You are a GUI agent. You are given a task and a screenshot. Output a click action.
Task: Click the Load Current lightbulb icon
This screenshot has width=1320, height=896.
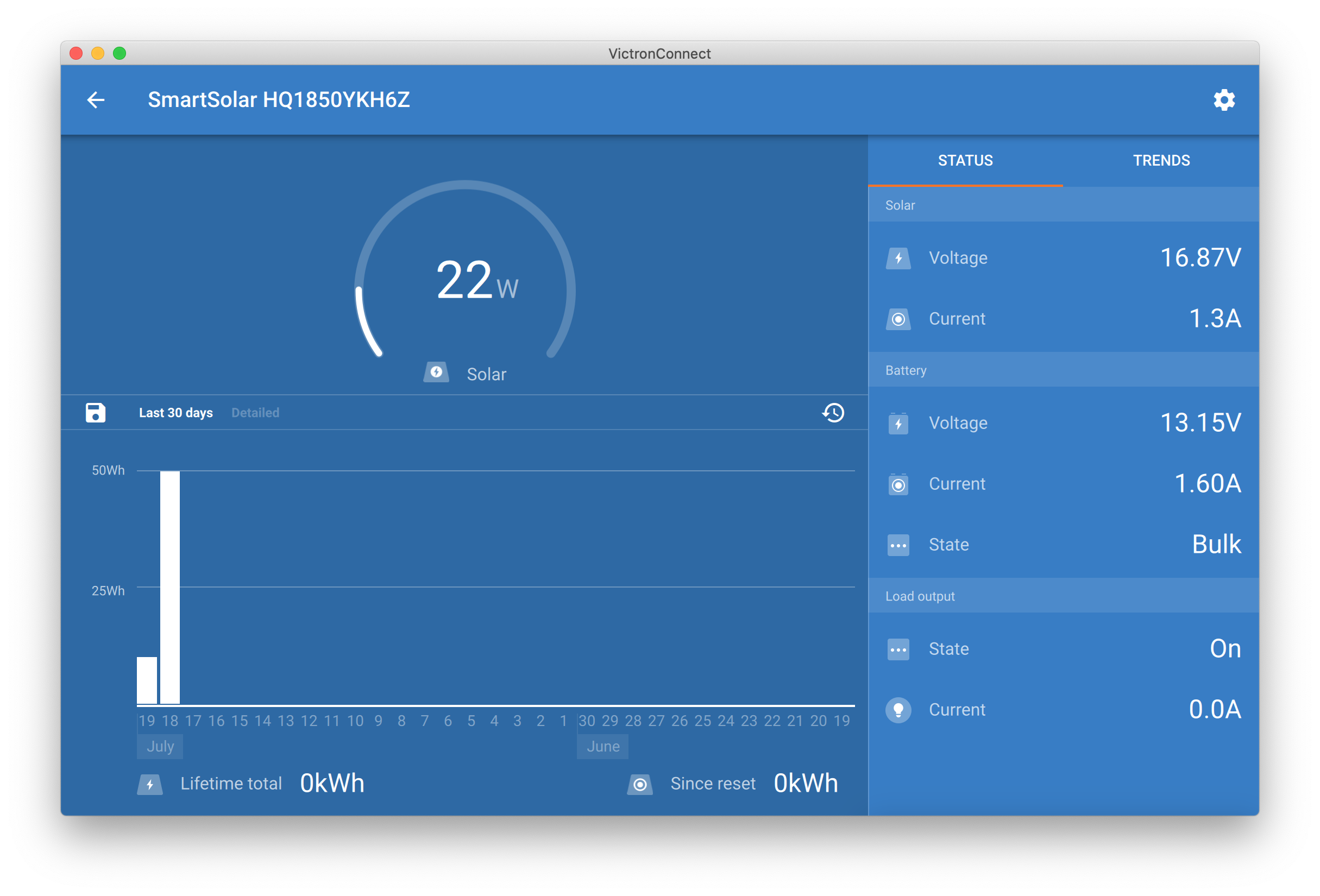898,710
